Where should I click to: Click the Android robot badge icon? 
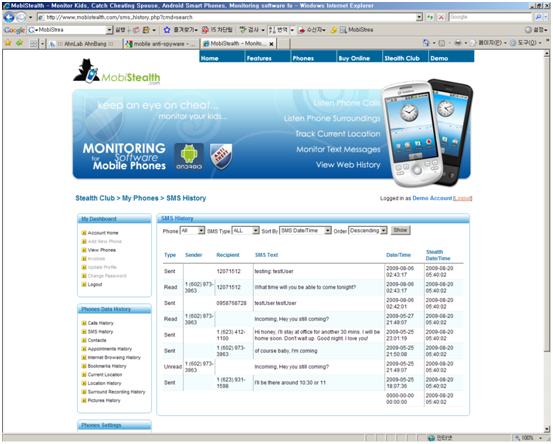[x=189, y=157]
